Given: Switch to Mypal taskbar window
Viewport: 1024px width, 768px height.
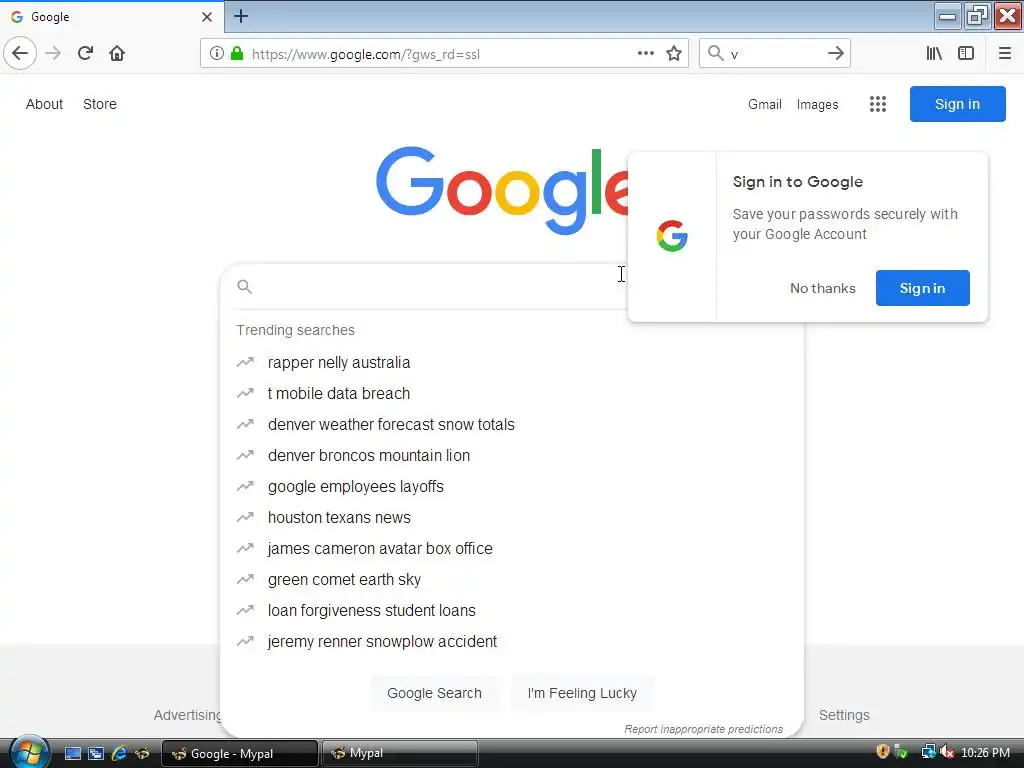Looking at the screenshot, I should 400,754.
